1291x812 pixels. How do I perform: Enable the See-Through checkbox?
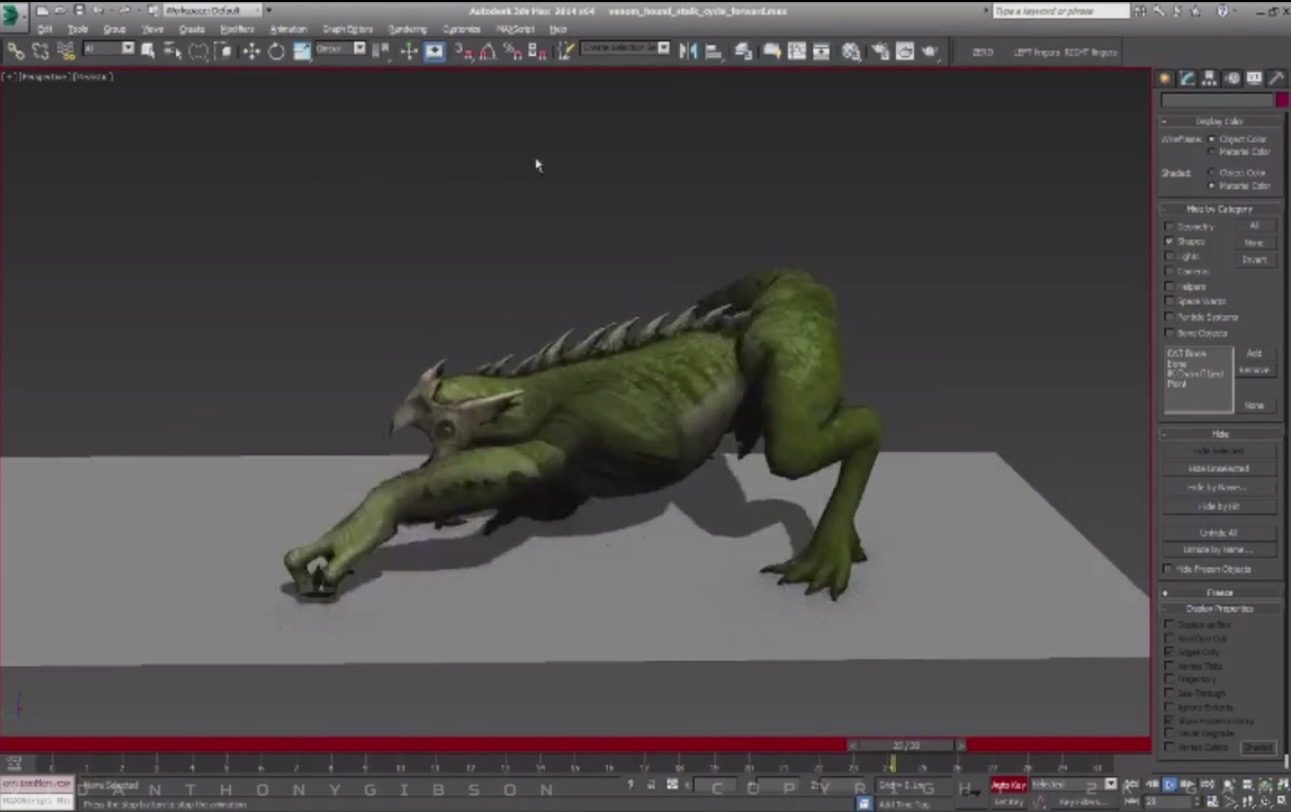click(x=1169, y=692)
